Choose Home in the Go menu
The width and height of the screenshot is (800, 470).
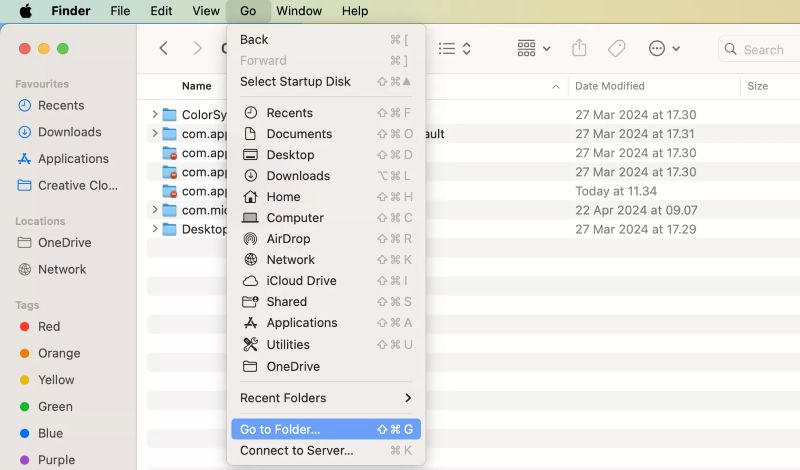(x=326, y=196)
